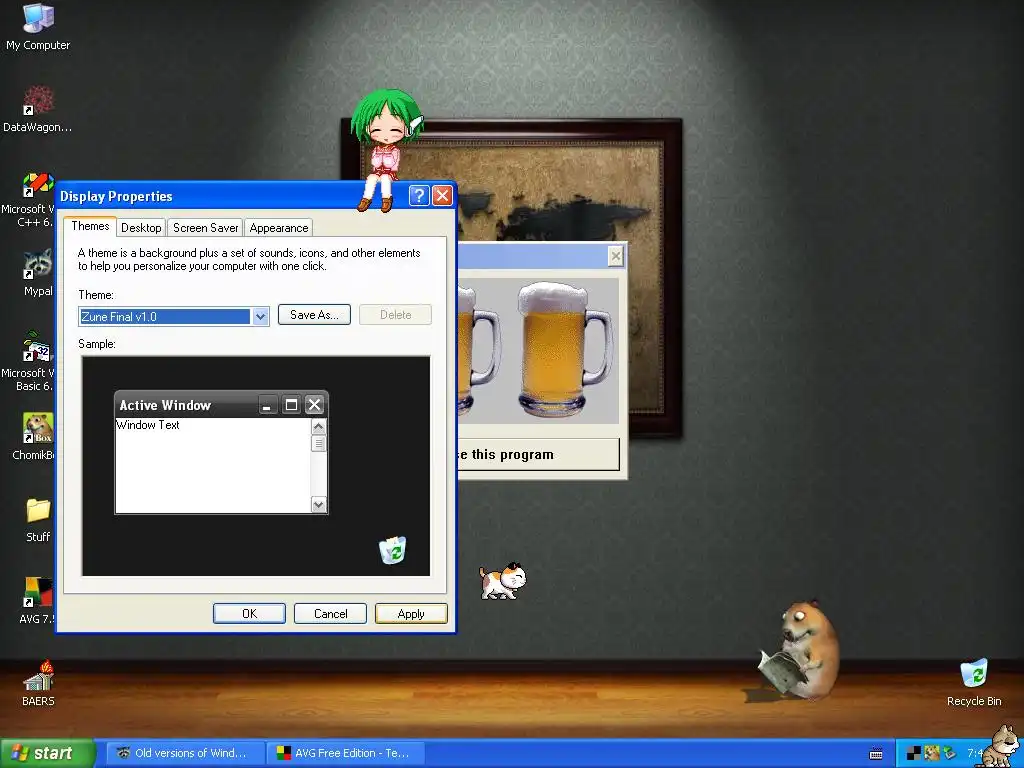Click the sample window minimize button
This screenshot has height=768, width=1024.
coord(268,405)
